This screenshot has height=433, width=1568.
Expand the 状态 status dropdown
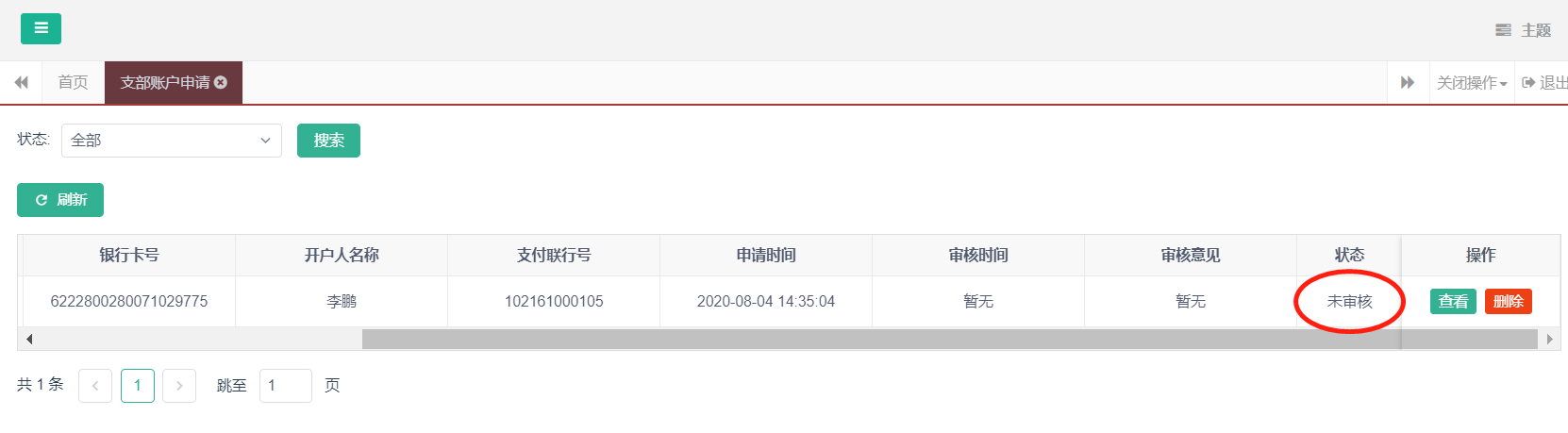tap(172, 141)
